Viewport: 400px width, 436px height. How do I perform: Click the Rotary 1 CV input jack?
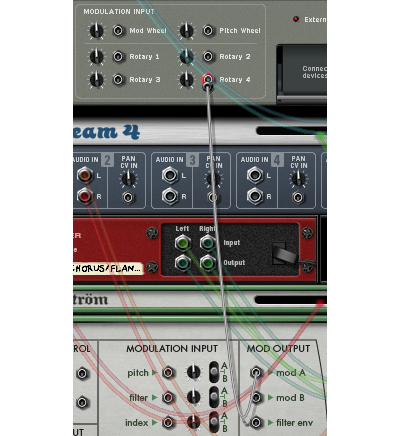click(x=118, y=56)
